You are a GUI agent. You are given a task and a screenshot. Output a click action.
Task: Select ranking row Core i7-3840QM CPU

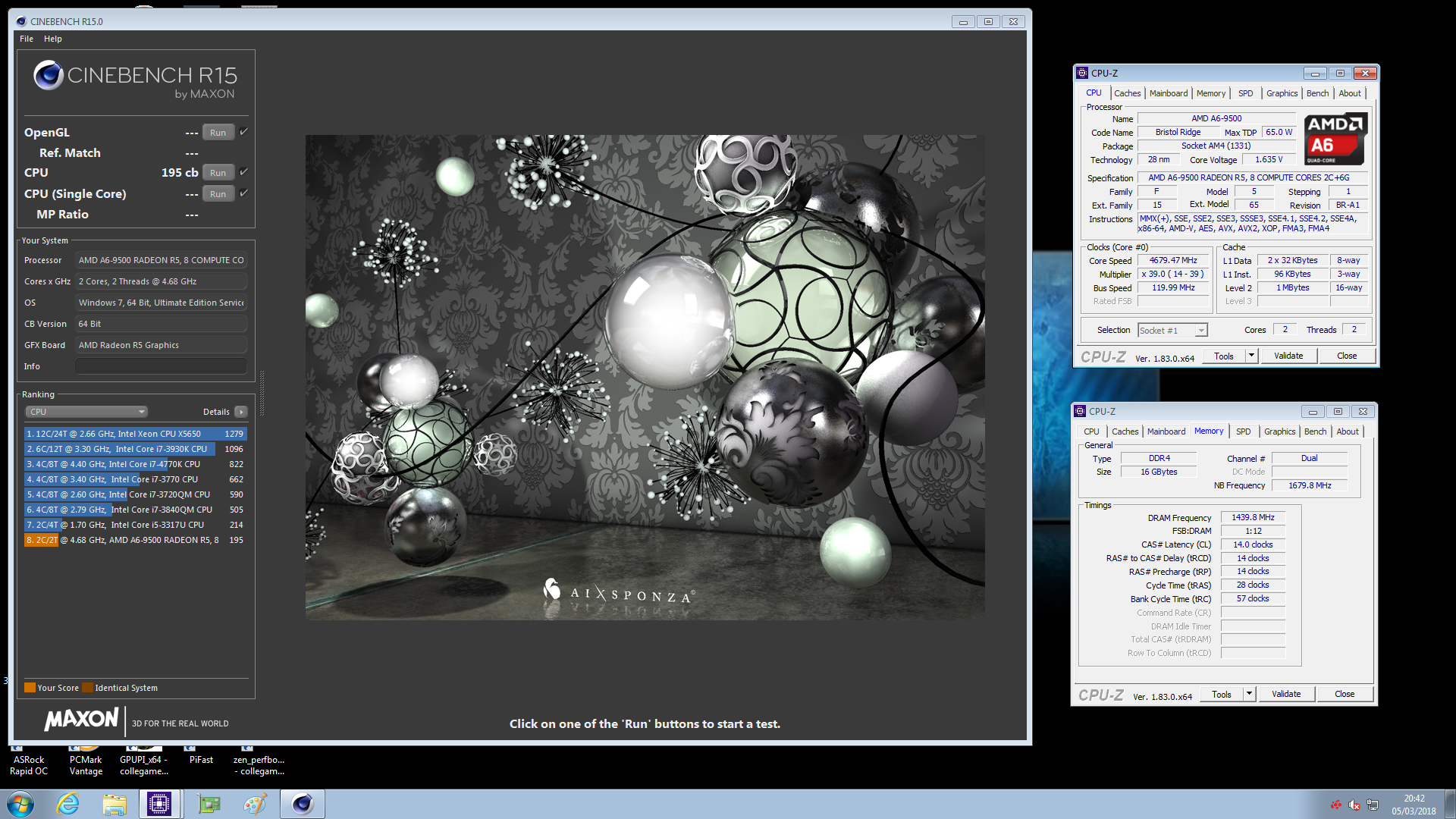tap(135, 510)
